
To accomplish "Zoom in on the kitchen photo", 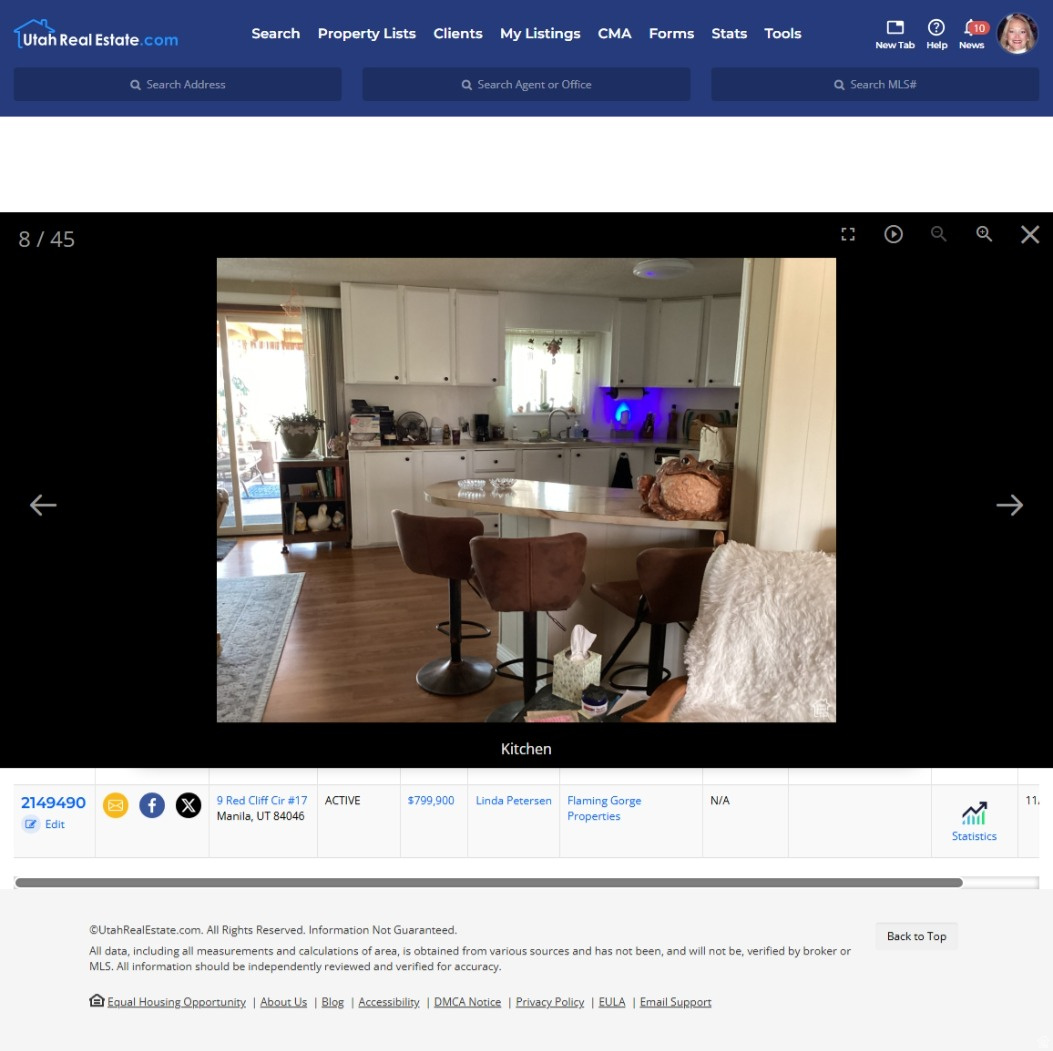I will 984,233.
